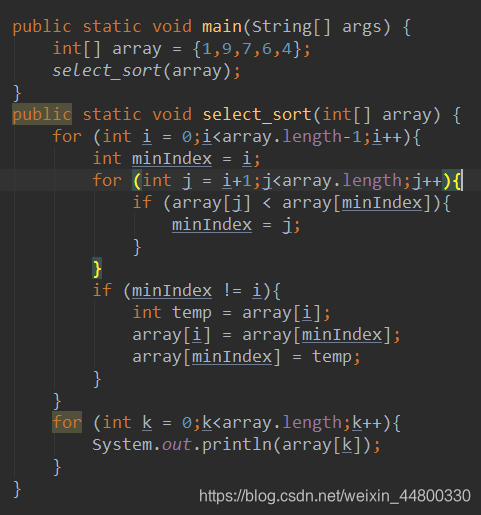The height and width of the screenshot is (515, 481).
Task: Click 'static' keyword in select_sort declaration
Action: pos(112,115)
